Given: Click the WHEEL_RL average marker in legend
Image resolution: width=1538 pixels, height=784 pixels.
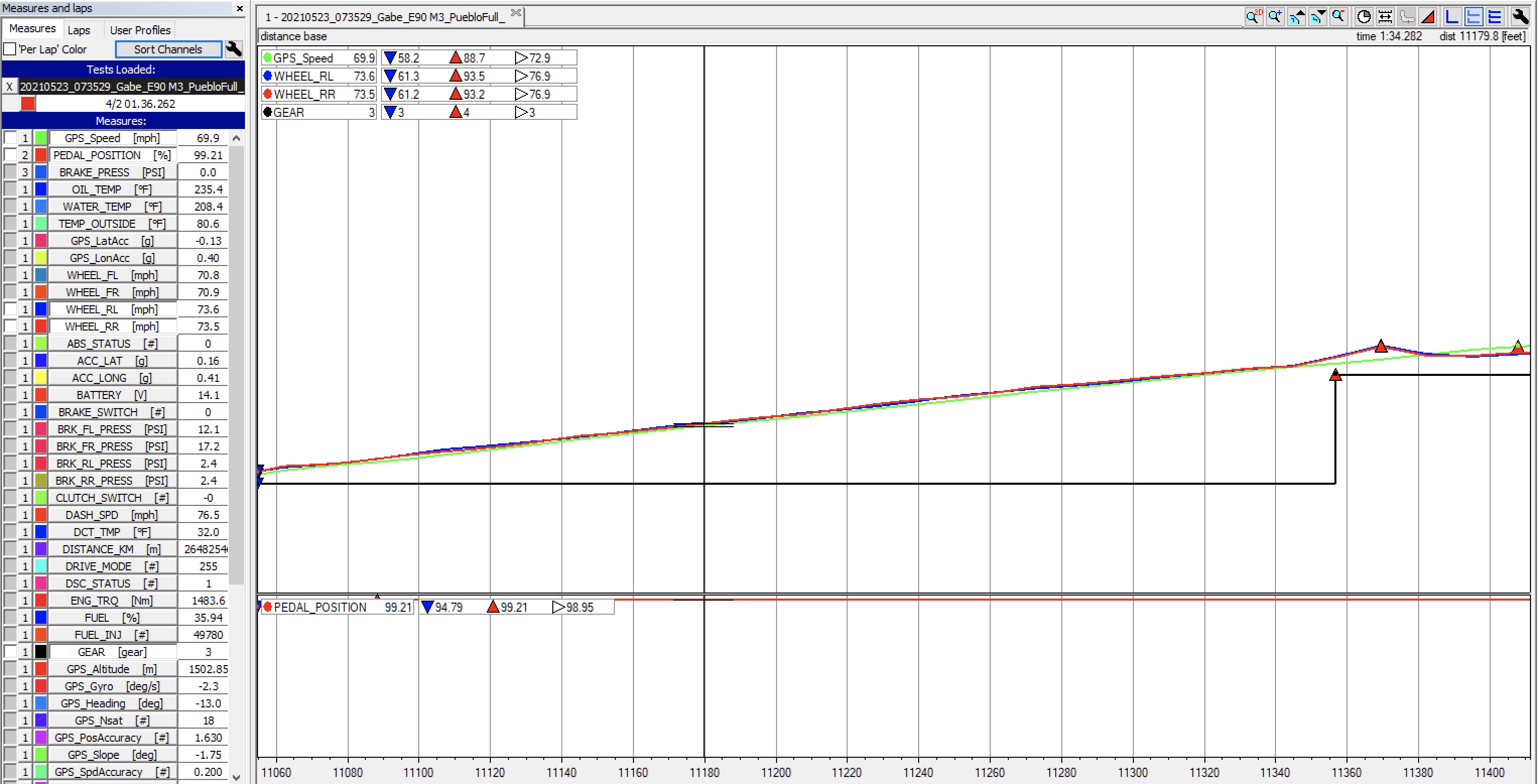Looking at the screenshot, I should coord(521,76).
